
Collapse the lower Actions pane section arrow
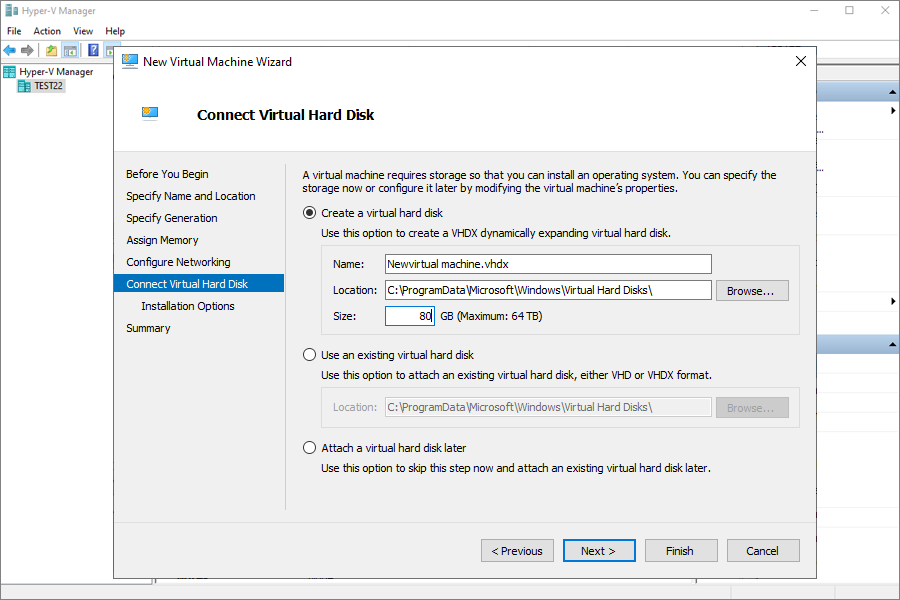[x=893, y=344]
